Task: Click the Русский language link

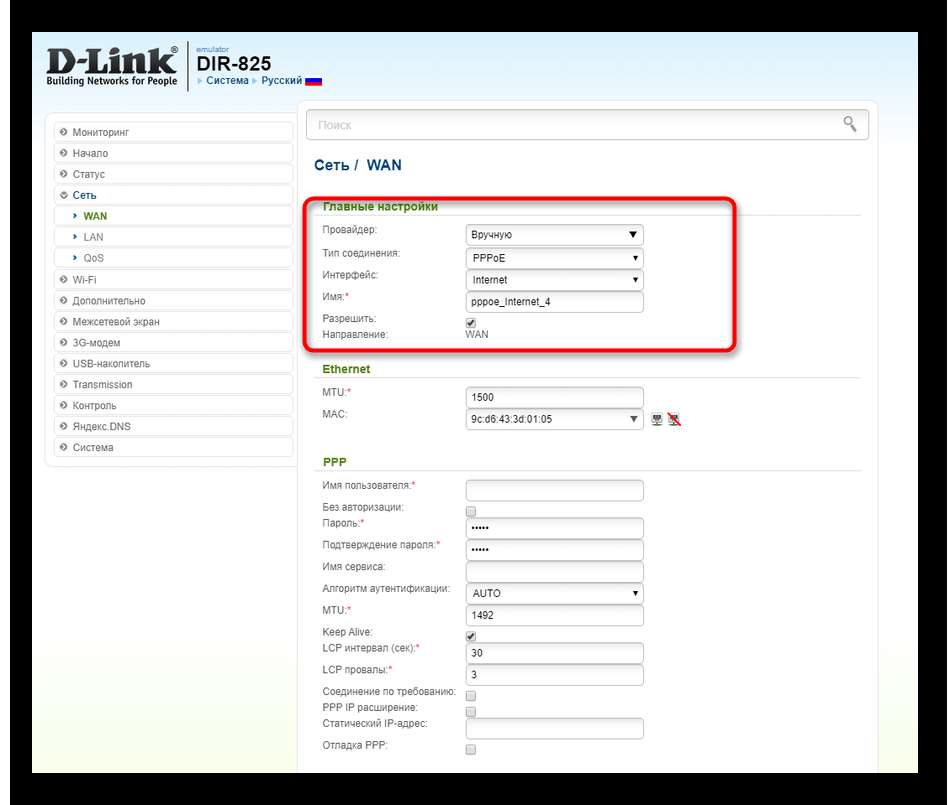Action: point(281,81)
